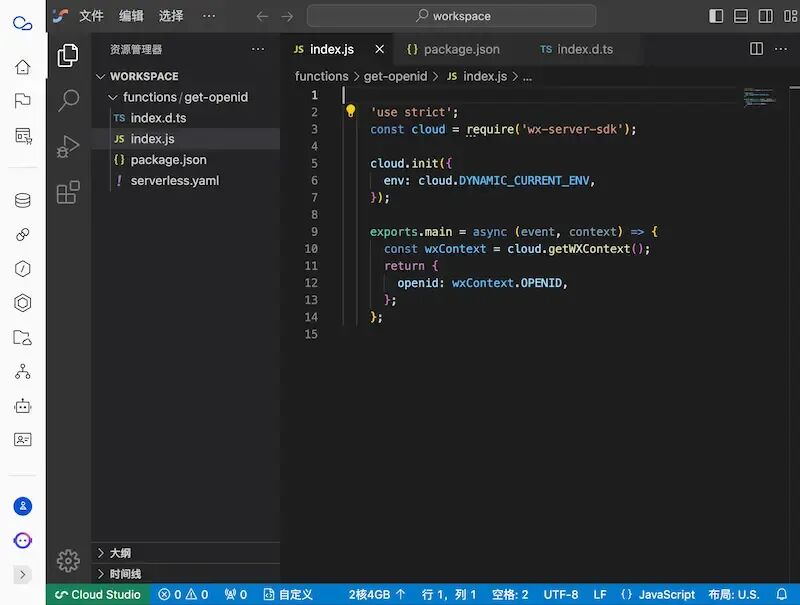
Task: Toggle secondary sidebar layout button
Action: 765,16
